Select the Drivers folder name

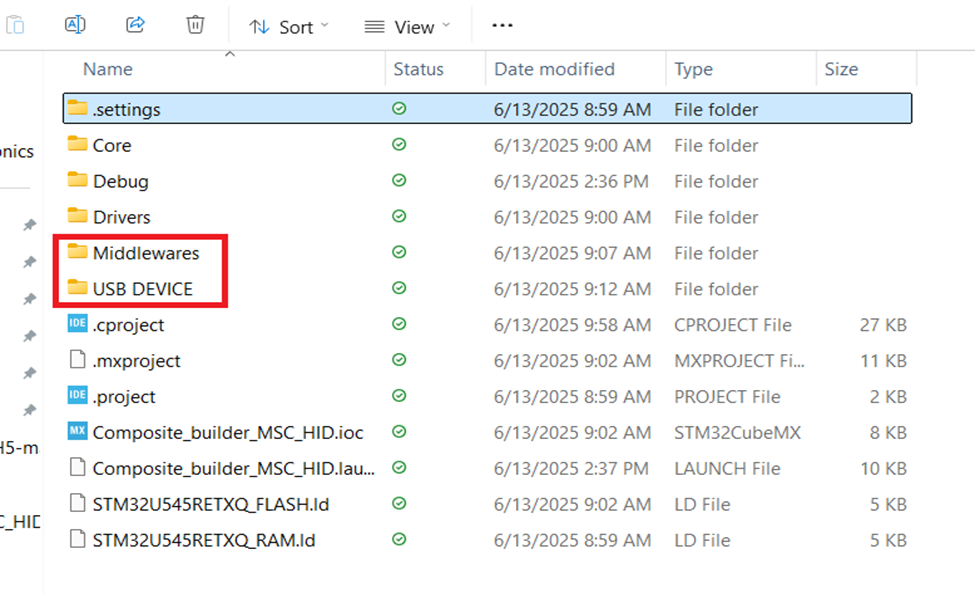tap(121, 217)
